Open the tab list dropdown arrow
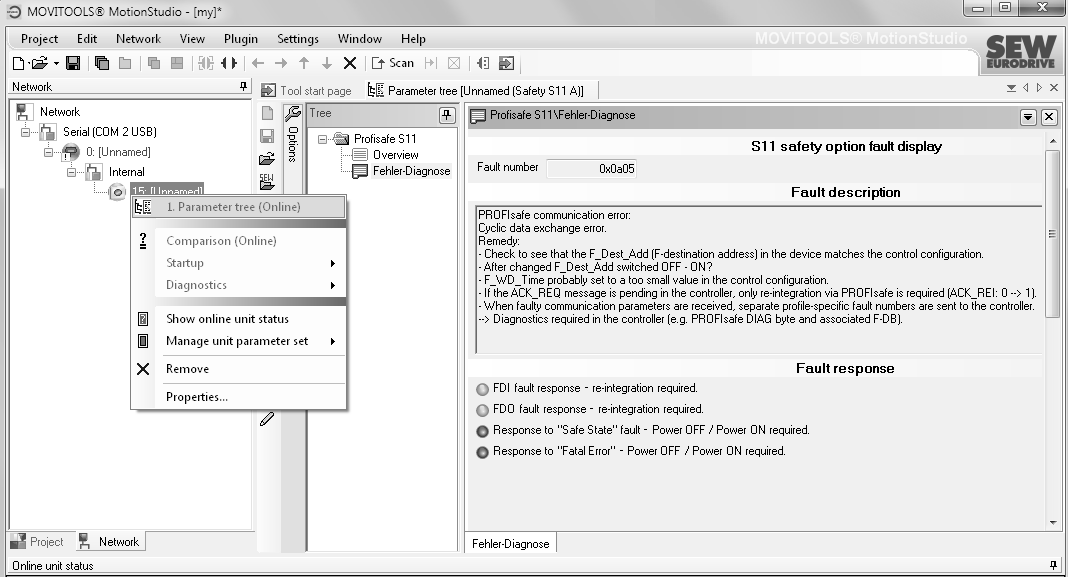The width and height of the screenshot is (1068, 577). pos(1011,88)
